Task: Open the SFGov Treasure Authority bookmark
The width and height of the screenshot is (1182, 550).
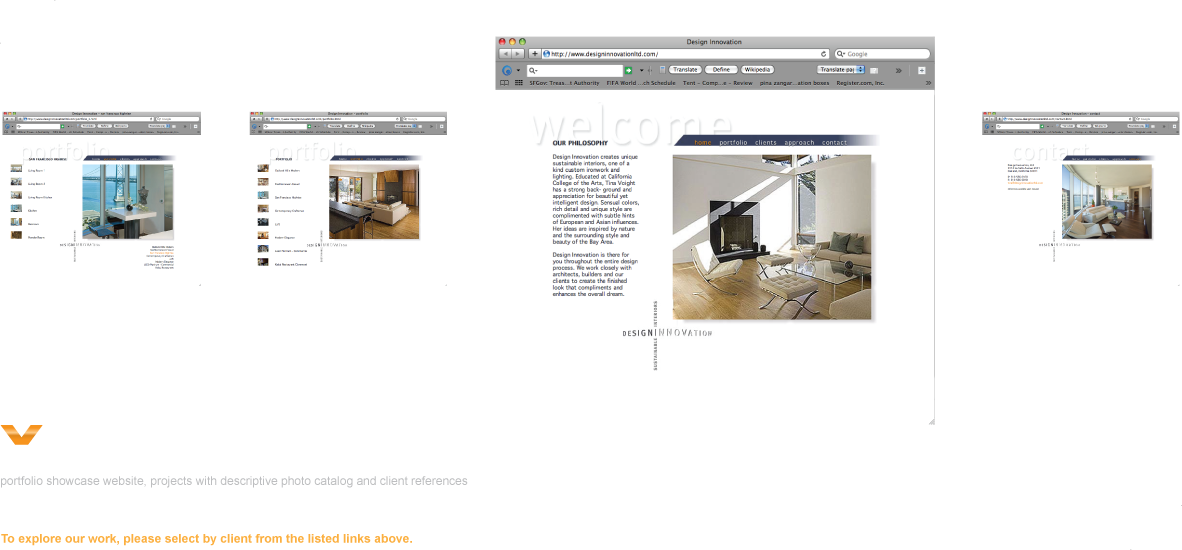Action: pos(564,83)
